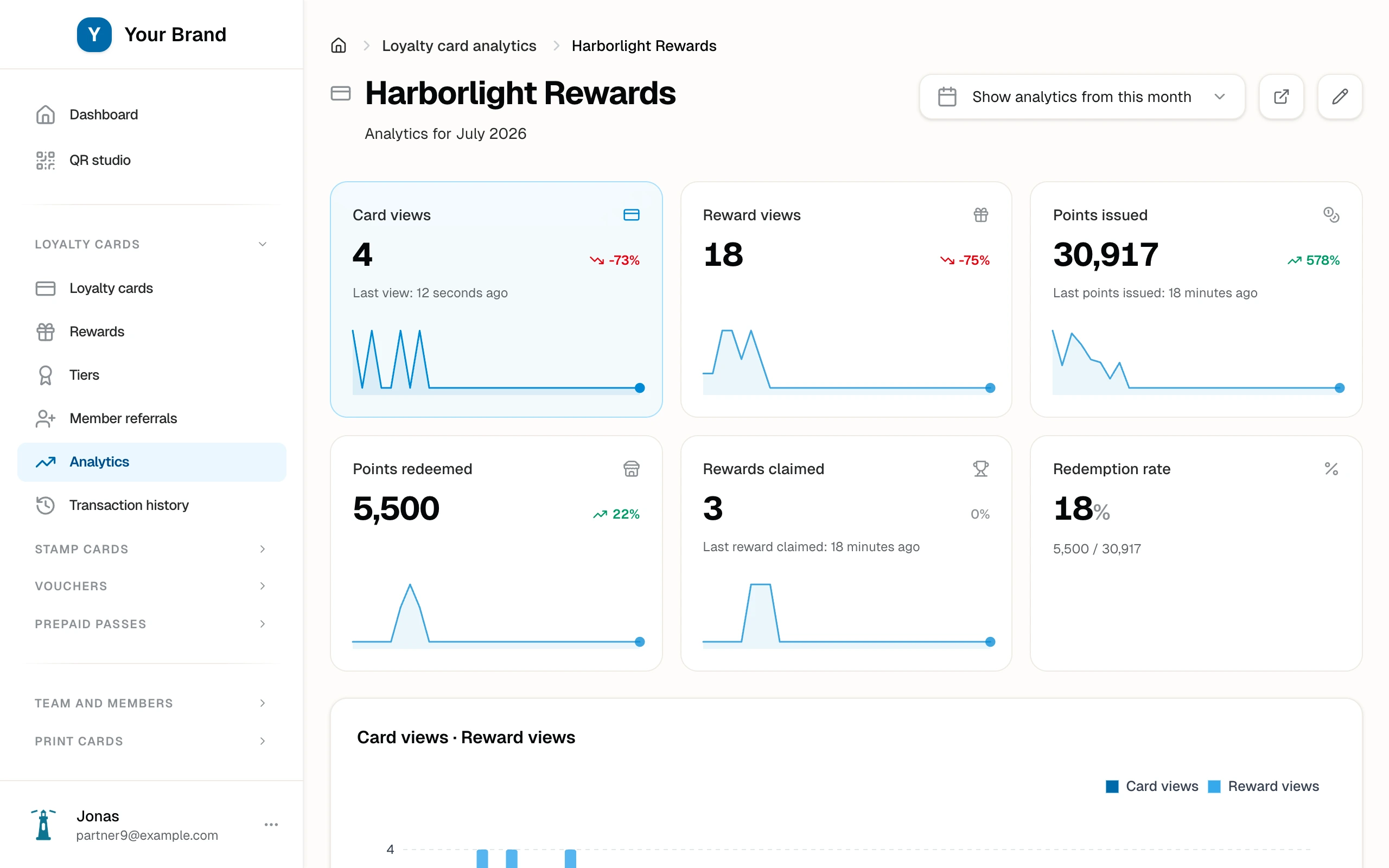Expand the Print Cards section

pyautogui.click(x=151, y=741)
